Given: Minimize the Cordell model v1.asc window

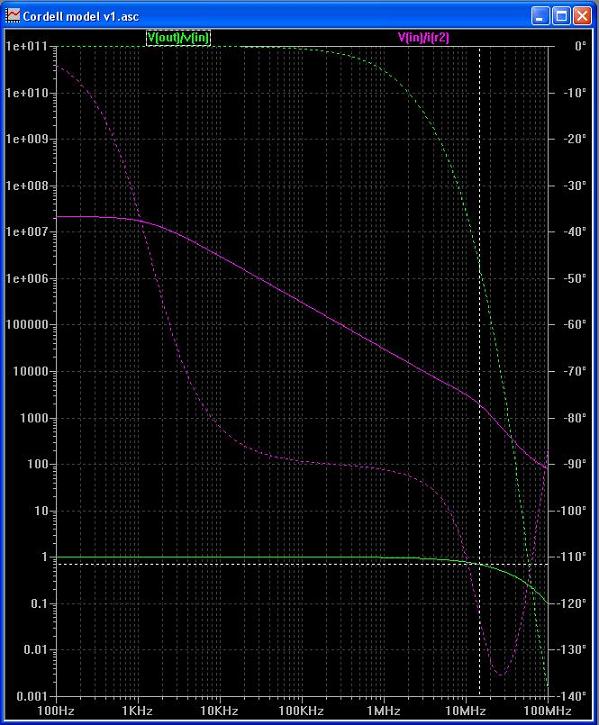Looking at the screenshot, I should pyautogui.click(x=540, y=16).
